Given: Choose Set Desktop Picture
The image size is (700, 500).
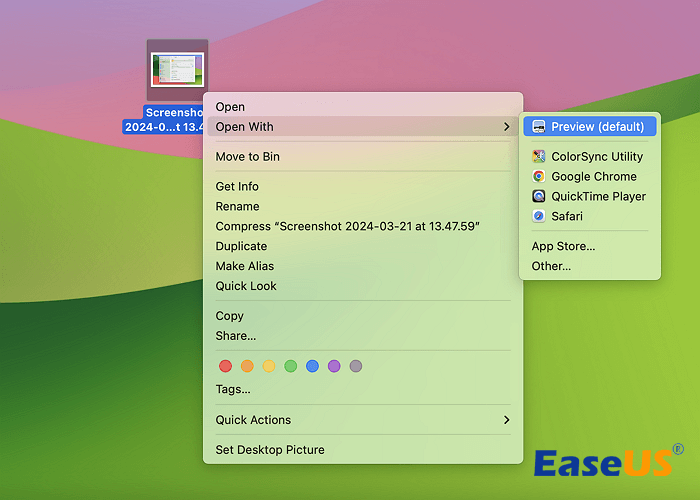Looking at the screenshot, I should coord(363,450).
